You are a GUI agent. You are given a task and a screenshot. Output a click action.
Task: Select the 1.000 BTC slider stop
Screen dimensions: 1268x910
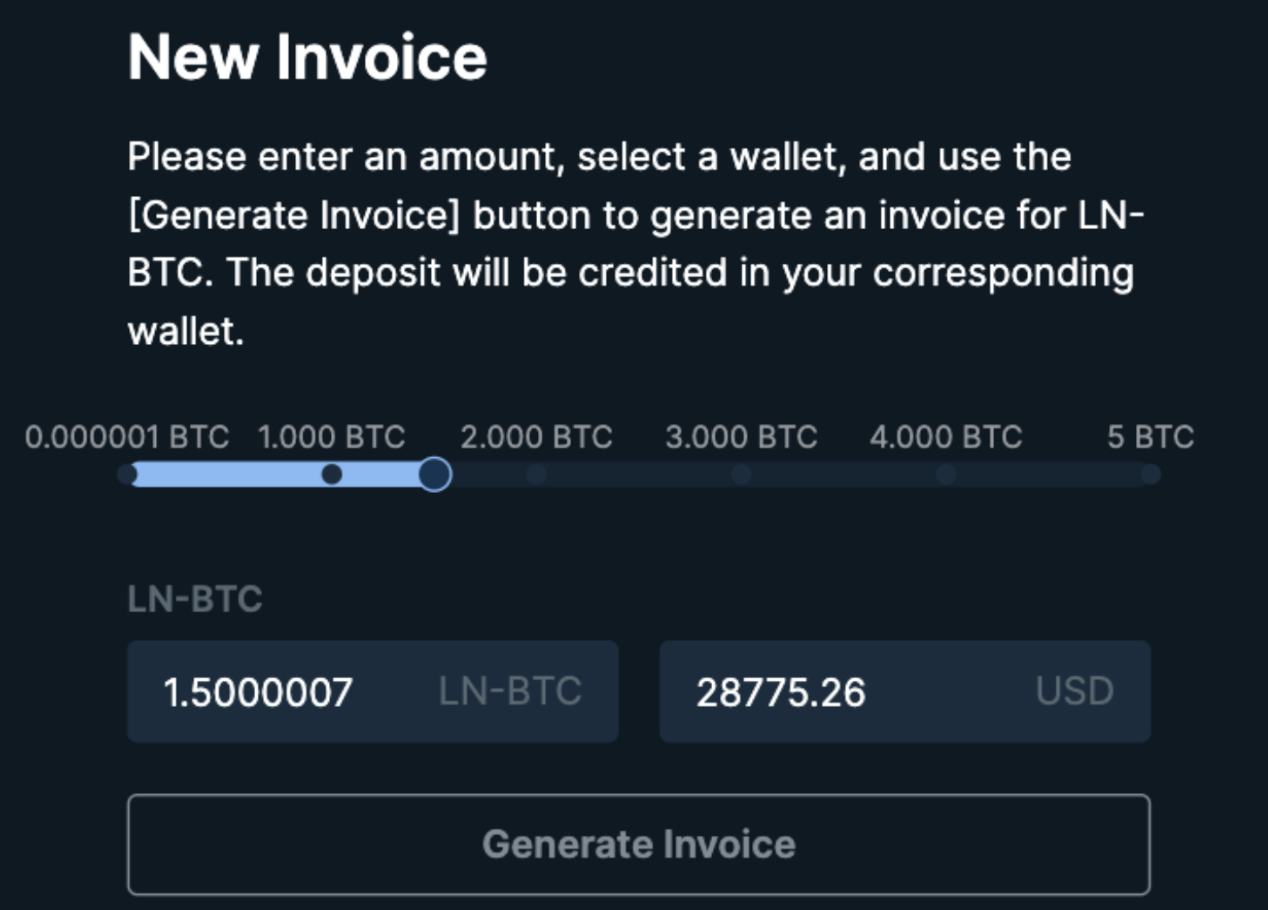(332, 475)
